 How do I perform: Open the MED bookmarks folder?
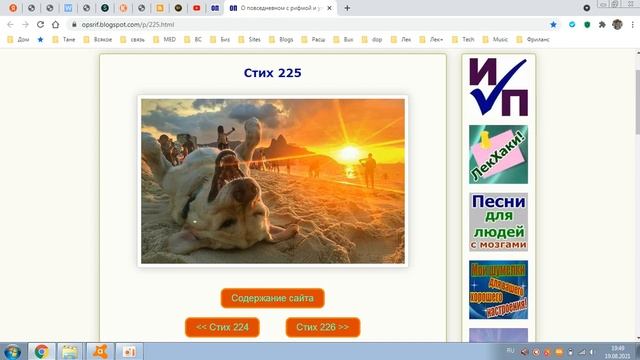coord(164,40)
